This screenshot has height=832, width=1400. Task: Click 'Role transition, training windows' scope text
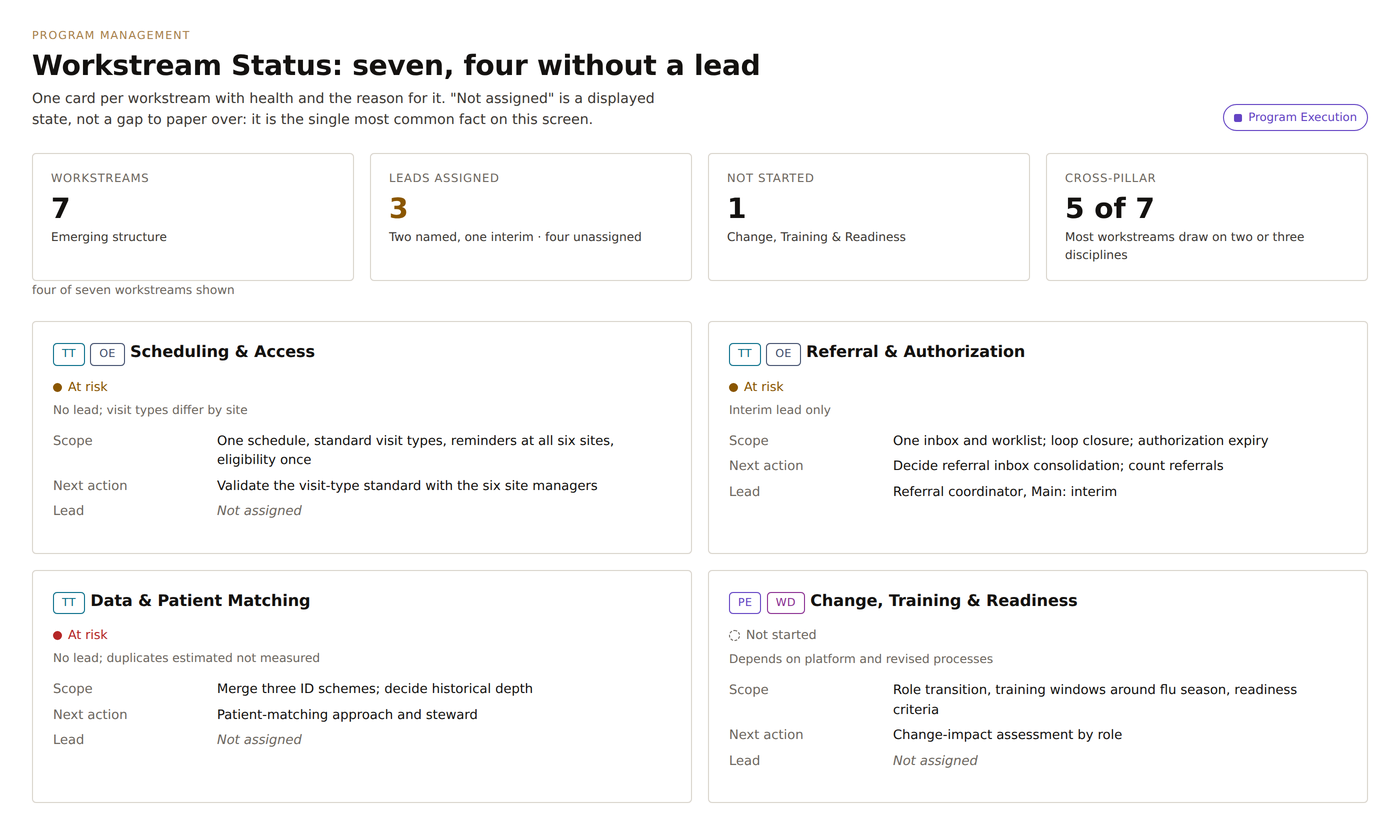[1095, 700]
